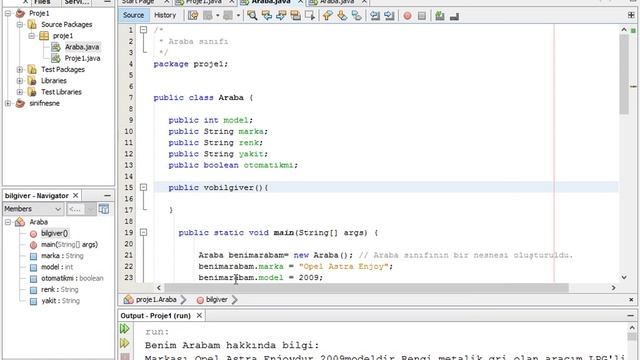
Task: Open the Navigator filter dropdown next to Members
Action: coord(82,209)
